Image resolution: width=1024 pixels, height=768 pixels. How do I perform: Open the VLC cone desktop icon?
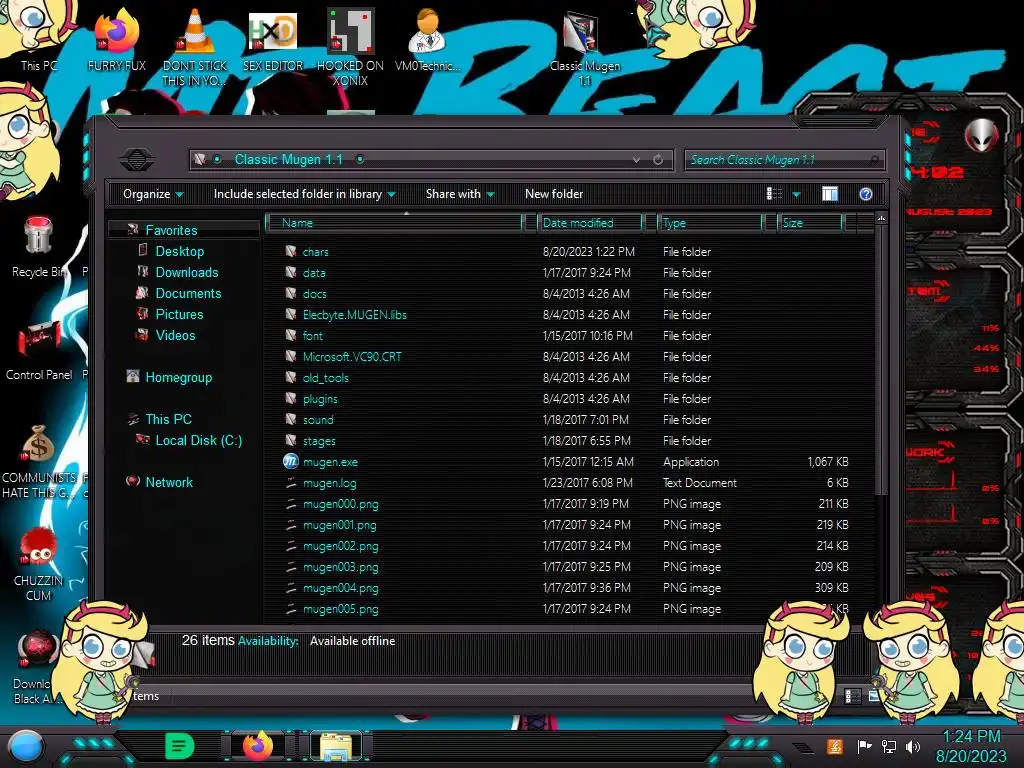(x=195, y=46)
